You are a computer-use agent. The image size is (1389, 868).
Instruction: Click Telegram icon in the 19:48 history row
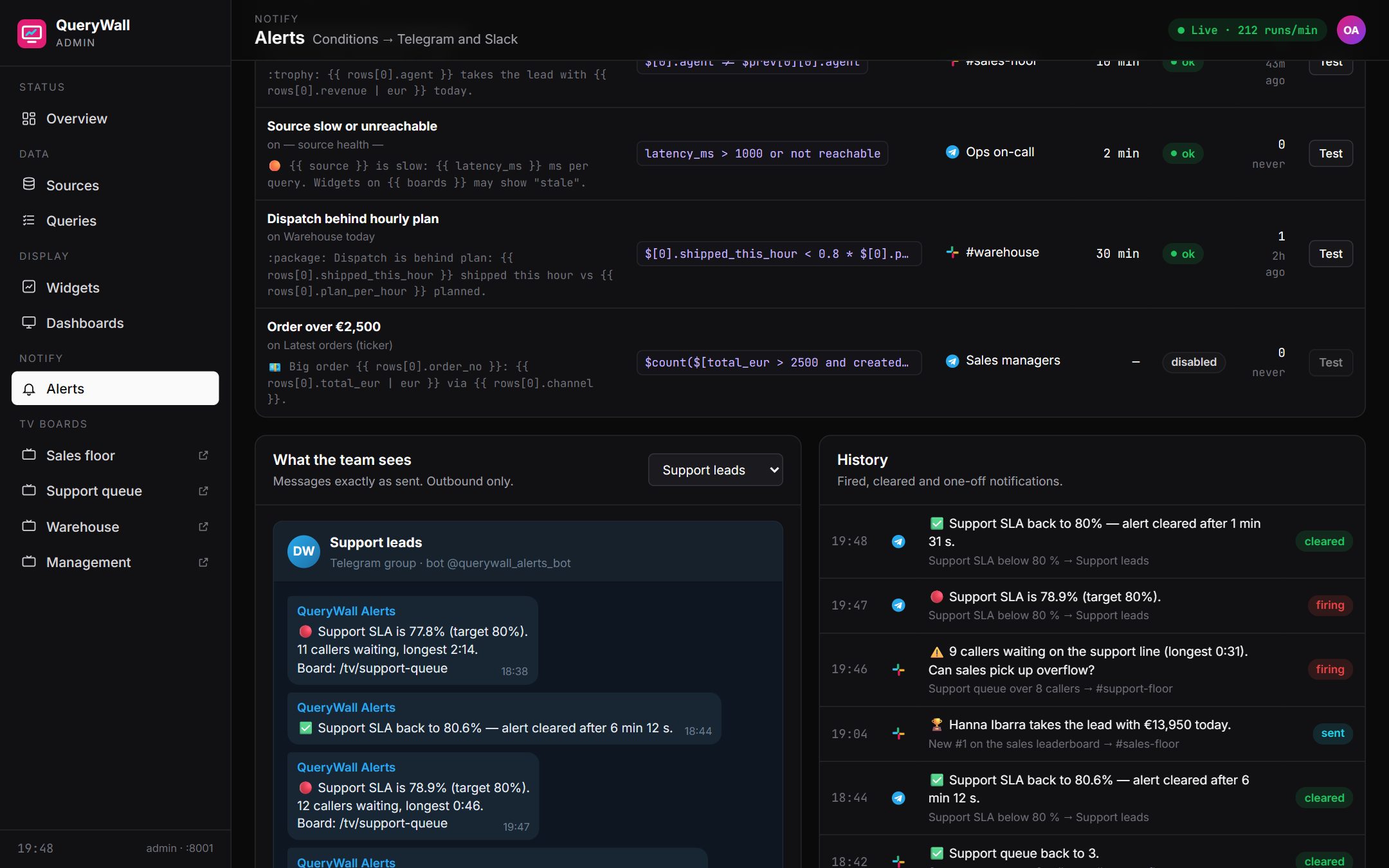pyautogui.click(x=898, y=541)
